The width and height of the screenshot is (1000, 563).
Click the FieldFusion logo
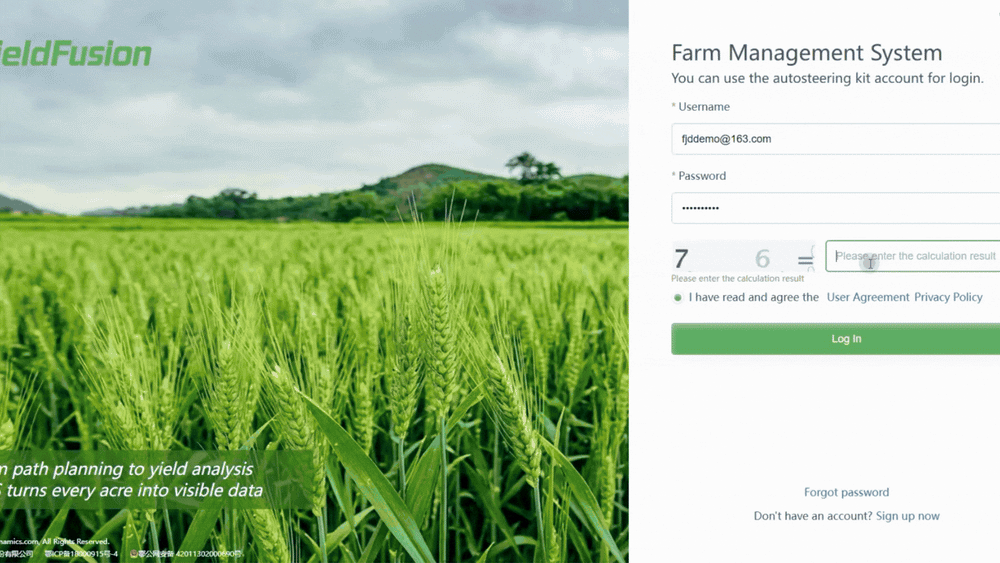coord(75,54)
